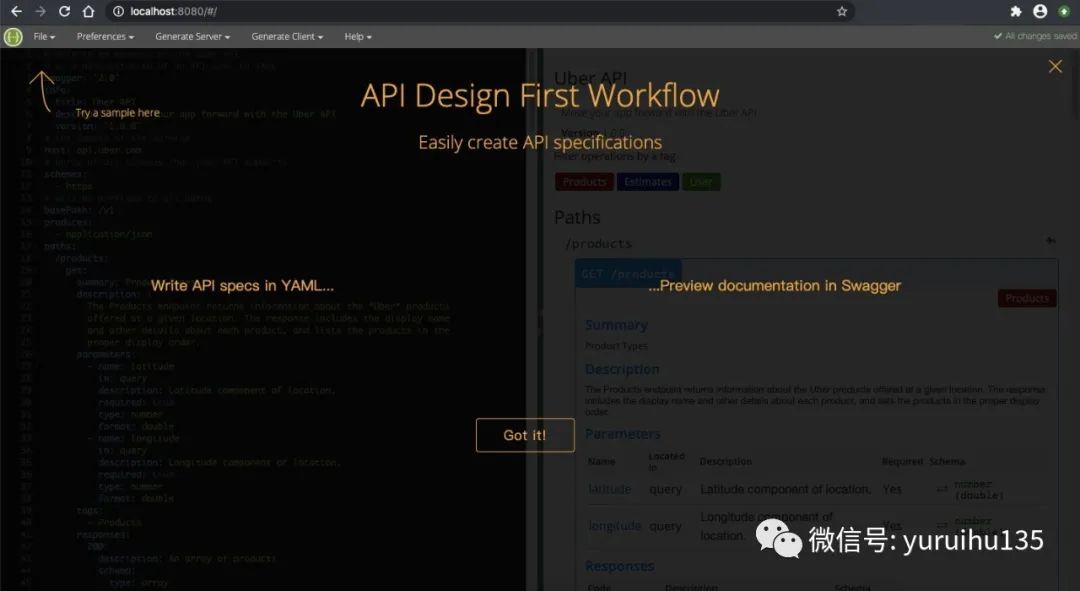Click the GET /products operation header
The height and width of the screenshot is (591, 1080).
[x=627, y=273]
